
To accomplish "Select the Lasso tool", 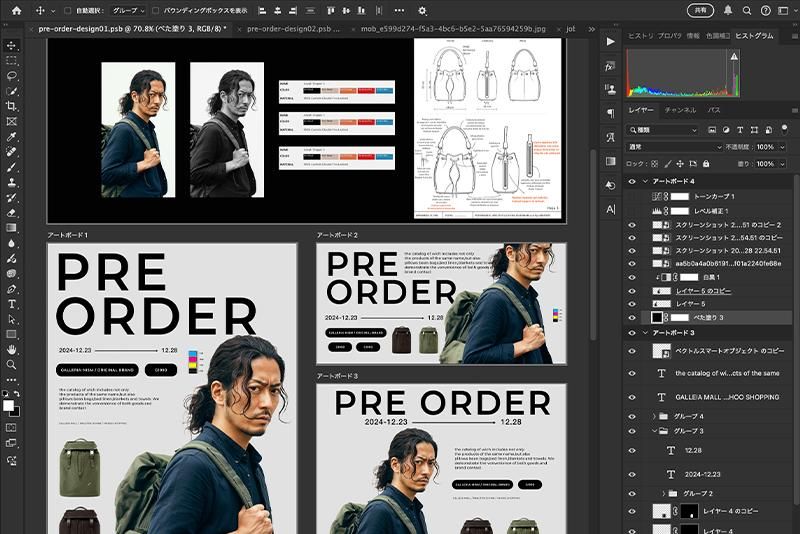I will click(x=12, y=76).
